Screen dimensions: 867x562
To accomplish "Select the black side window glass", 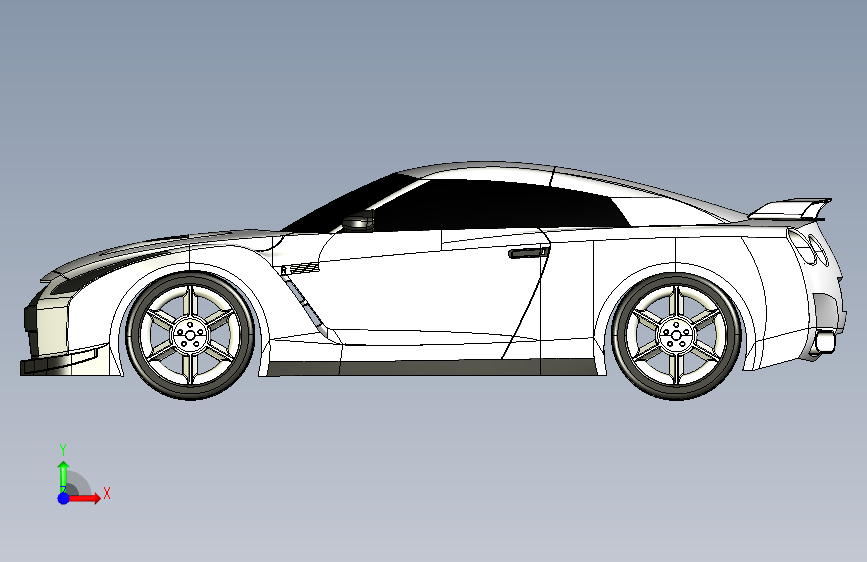I will pyautogui.click(x=498, y=206).
